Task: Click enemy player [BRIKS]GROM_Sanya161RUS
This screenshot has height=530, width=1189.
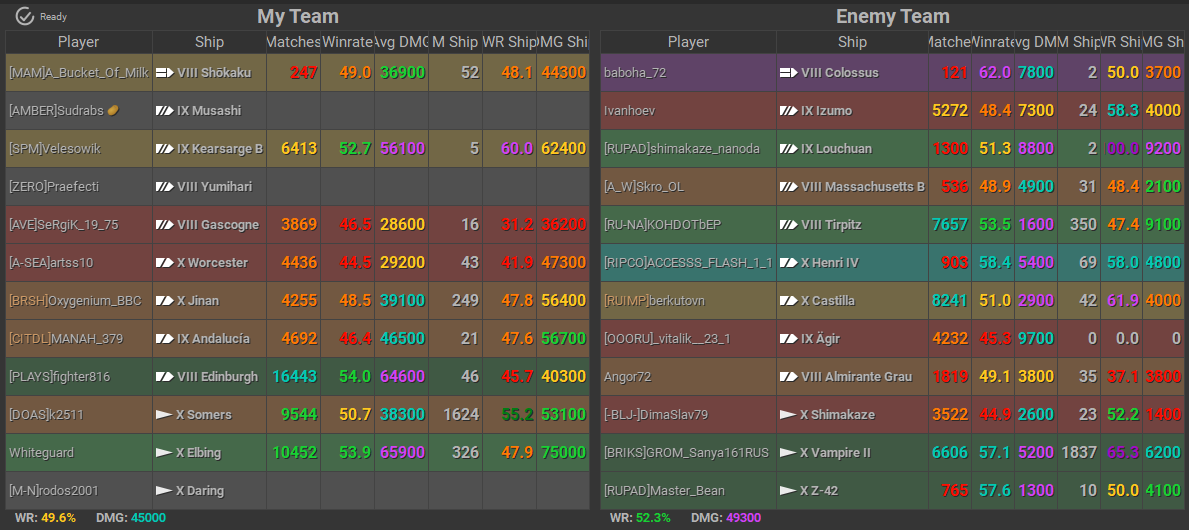Action: tap(686, 453)
